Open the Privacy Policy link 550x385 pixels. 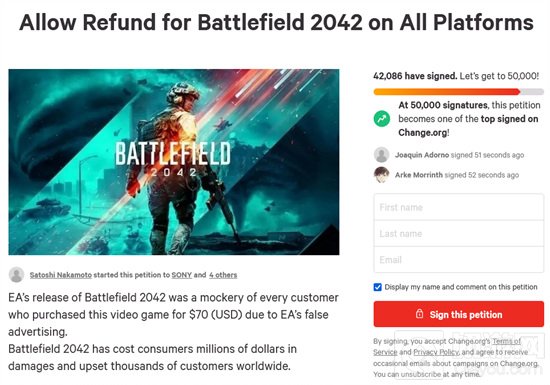pyautogui.click(x=436, y=352)
